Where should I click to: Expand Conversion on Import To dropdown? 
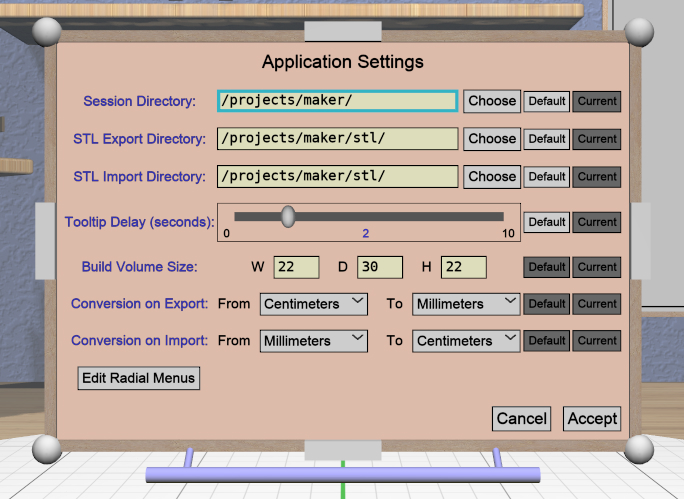(467, 341)
